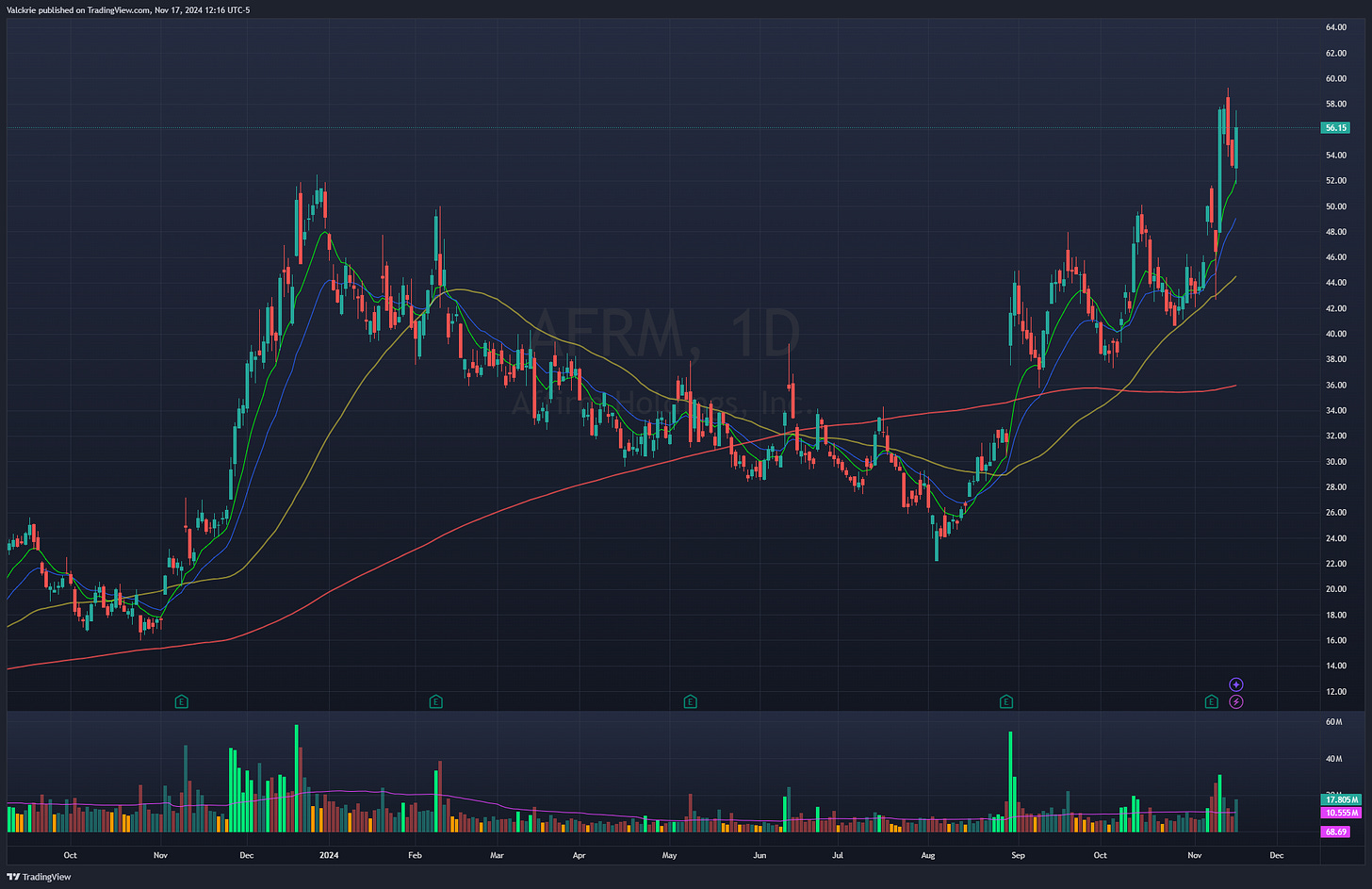Click the 64.00 price scale label
The image size is (1372, 889).
1335,27
